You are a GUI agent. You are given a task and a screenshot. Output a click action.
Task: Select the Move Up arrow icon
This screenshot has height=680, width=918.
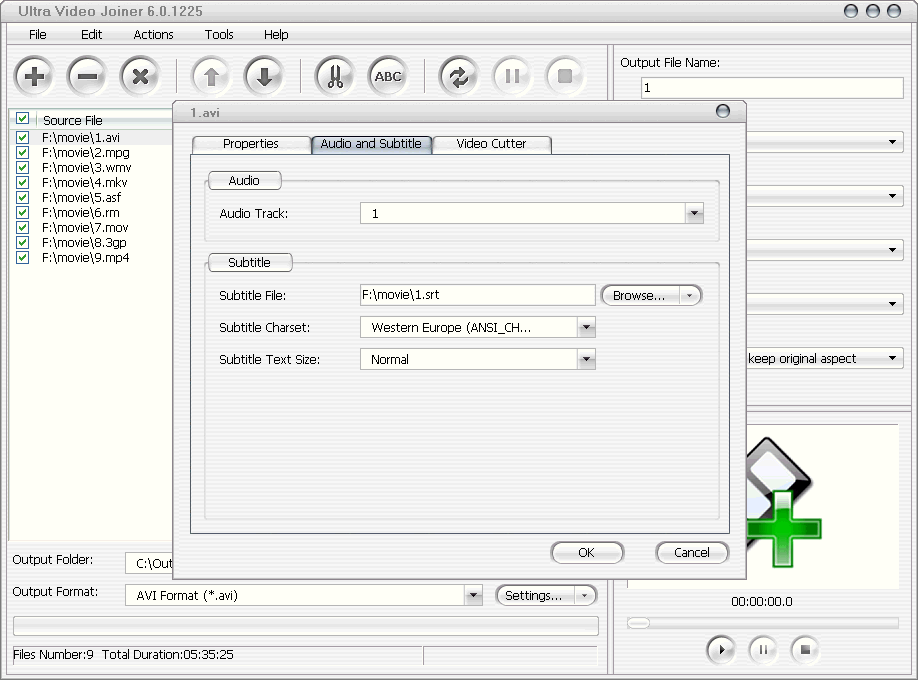click(x=212, y=75)
